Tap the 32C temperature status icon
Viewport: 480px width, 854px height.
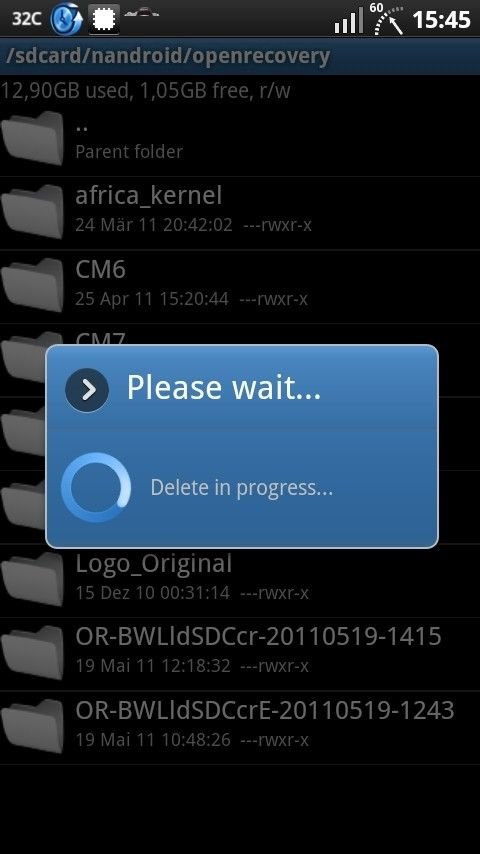click(27, 19)
